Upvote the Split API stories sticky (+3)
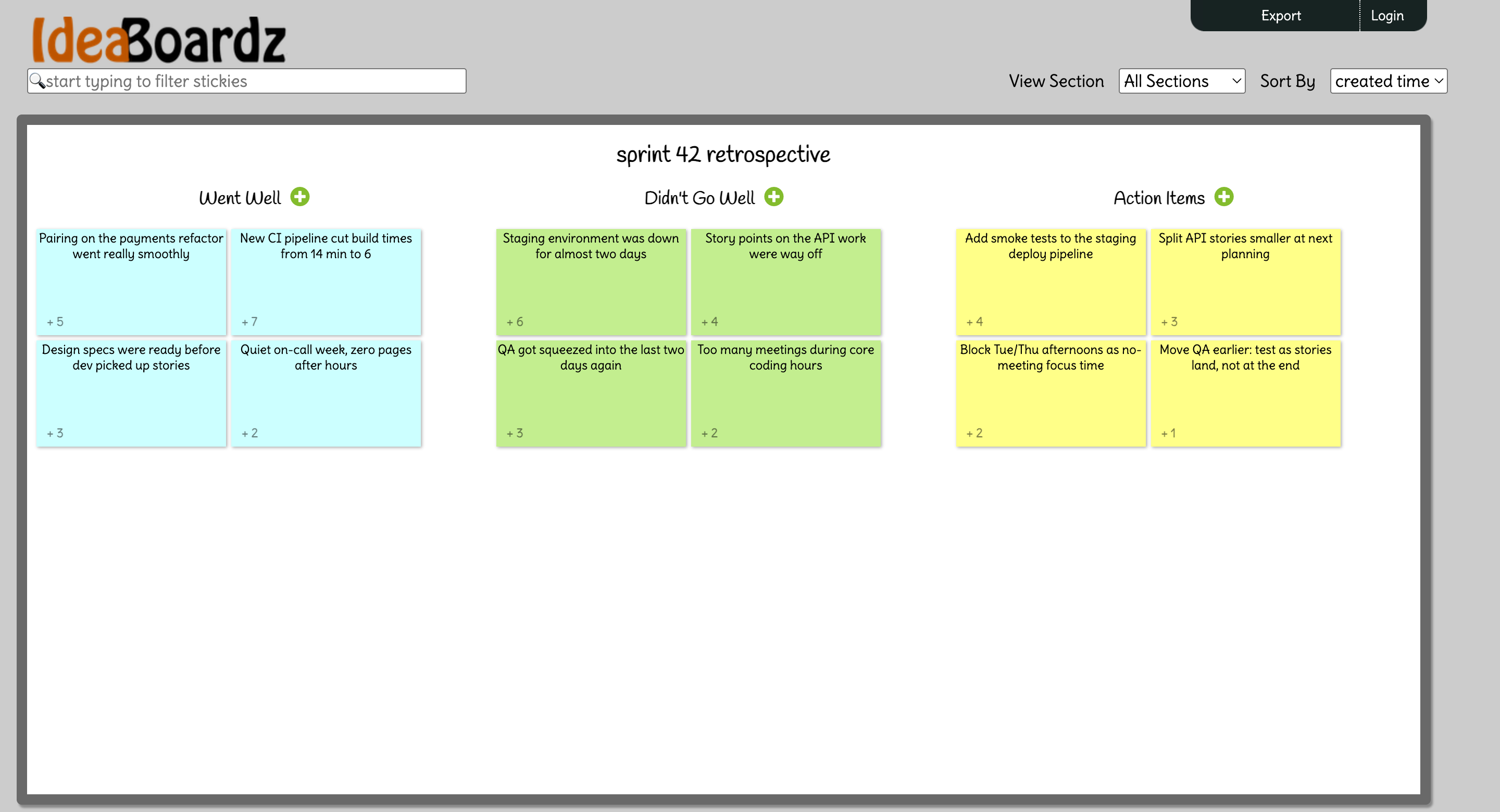The image size is (1500, 812). [1169, 322]
